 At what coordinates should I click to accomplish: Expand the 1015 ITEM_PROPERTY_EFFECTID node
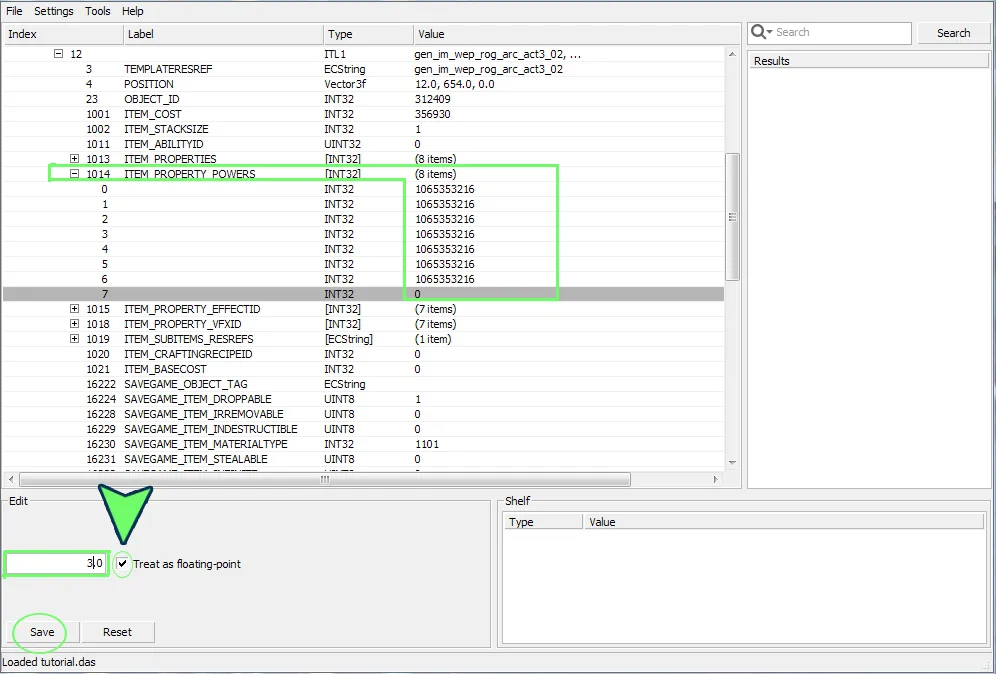[x=74, y=309]
